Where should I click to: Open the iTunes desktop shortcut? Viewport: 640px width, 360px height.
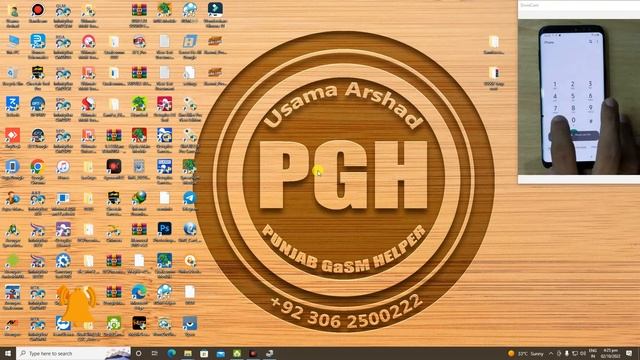tap(63, 167)
